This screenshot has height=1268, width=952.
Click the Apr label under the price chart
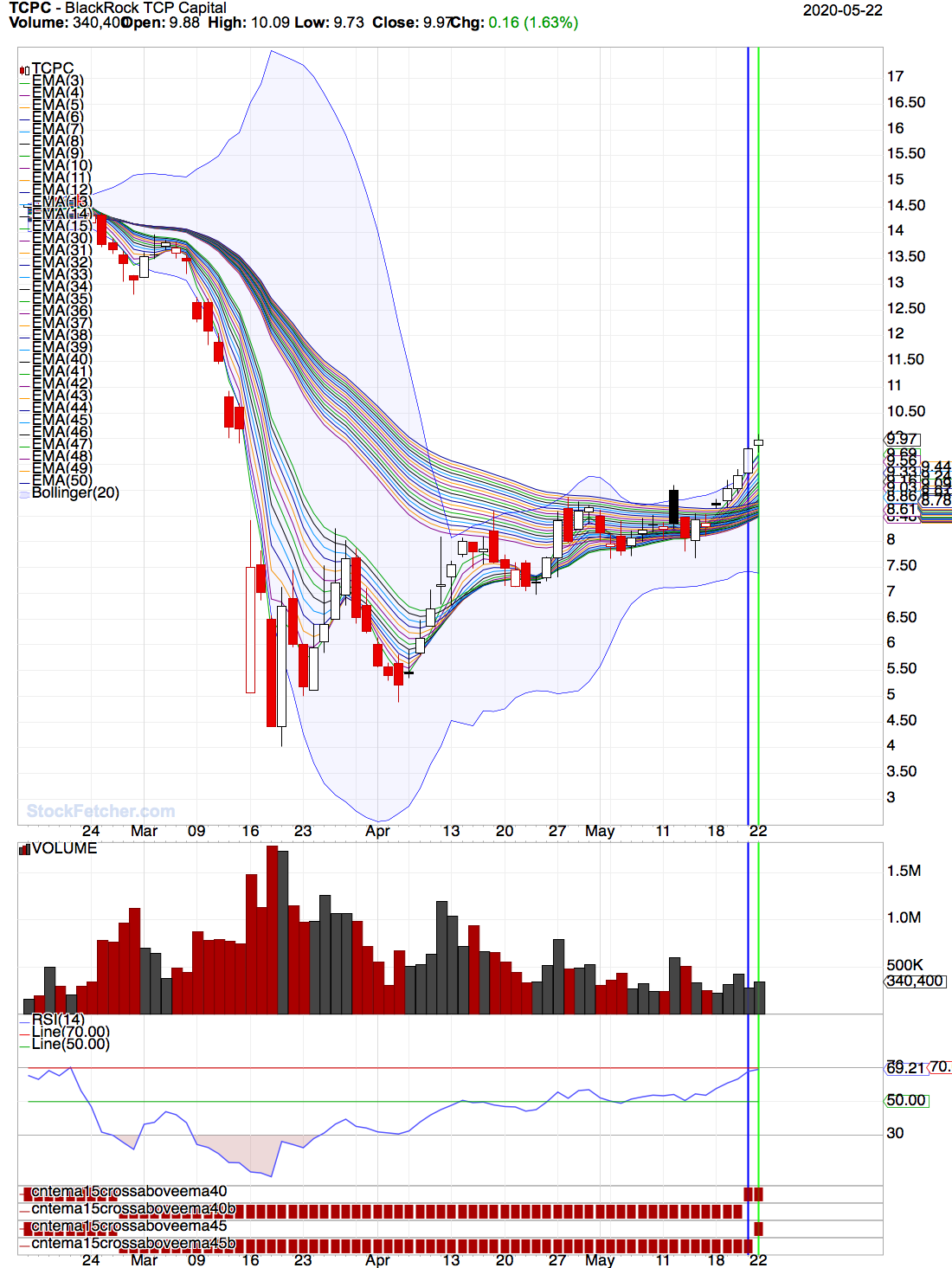(x=377, y=832)
